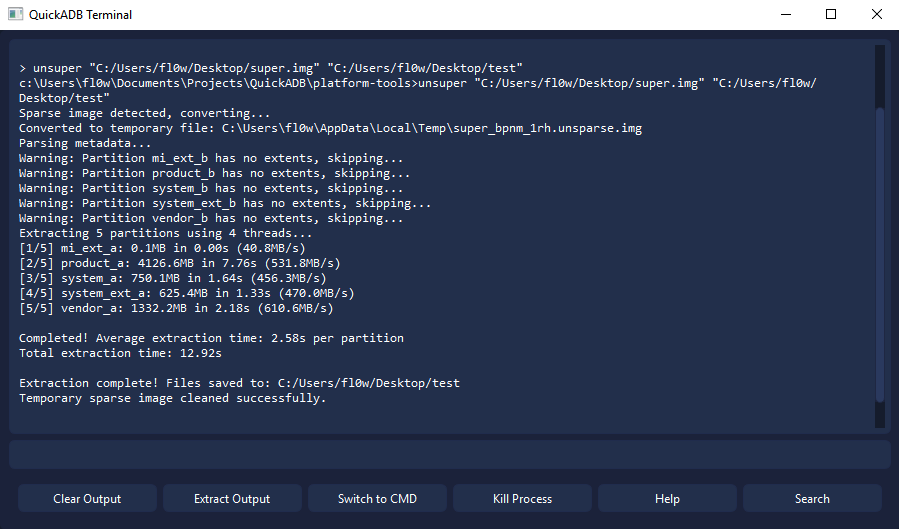The width and height of the screenshot is (899, 529).
Task: Click the [3/5] system_a result line
Action: click(173, 278)
